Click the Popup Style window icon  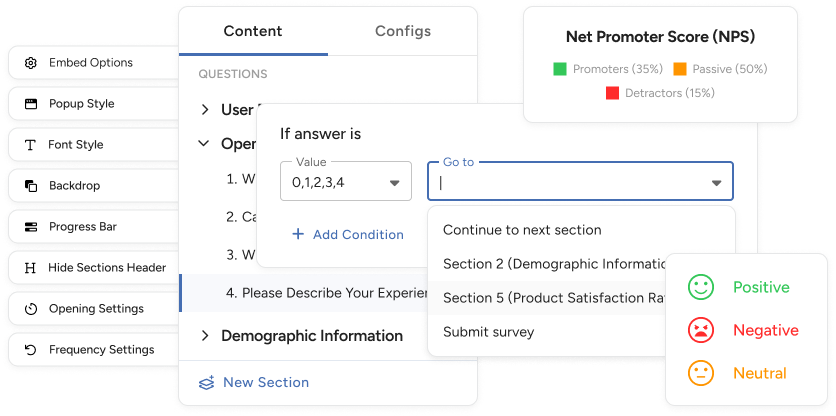pyautogui.click(x=30, y=104)
